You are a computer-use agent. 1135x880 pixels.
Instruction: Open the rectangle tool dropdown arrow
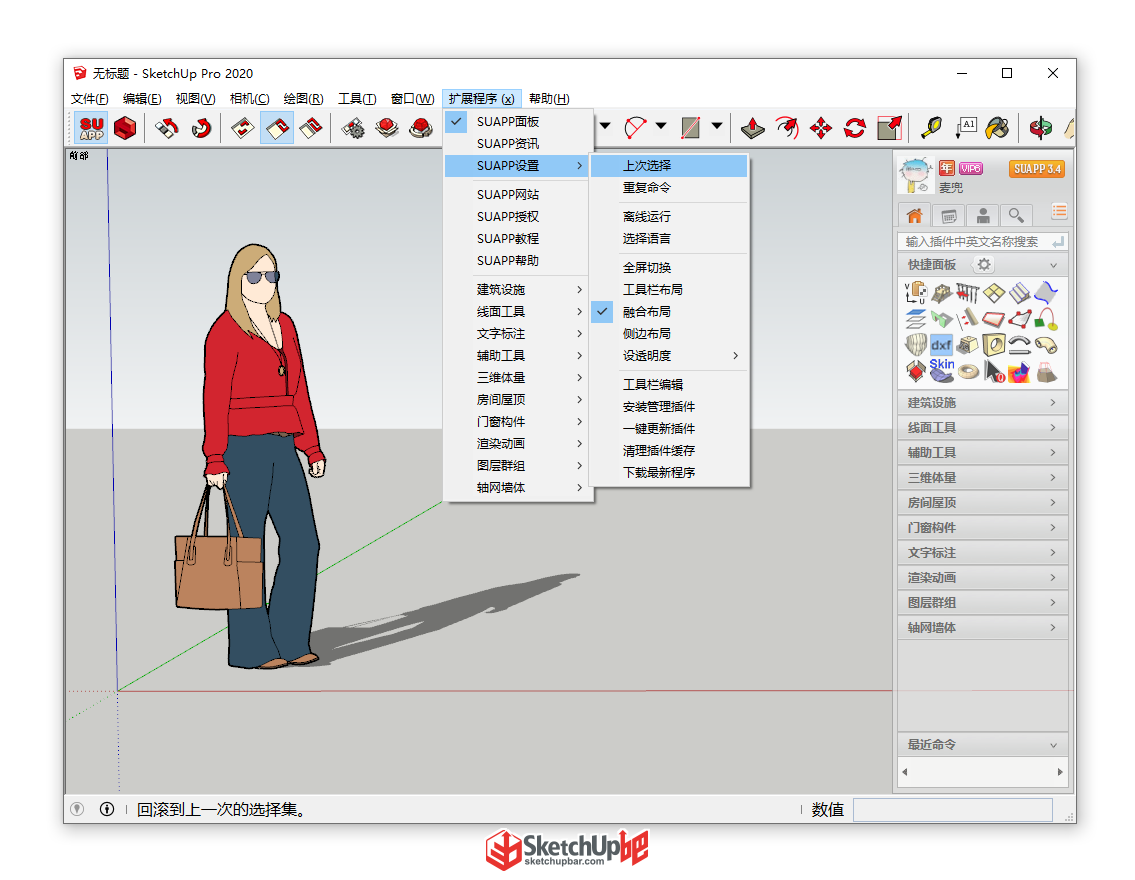click(x=717, y=127)
